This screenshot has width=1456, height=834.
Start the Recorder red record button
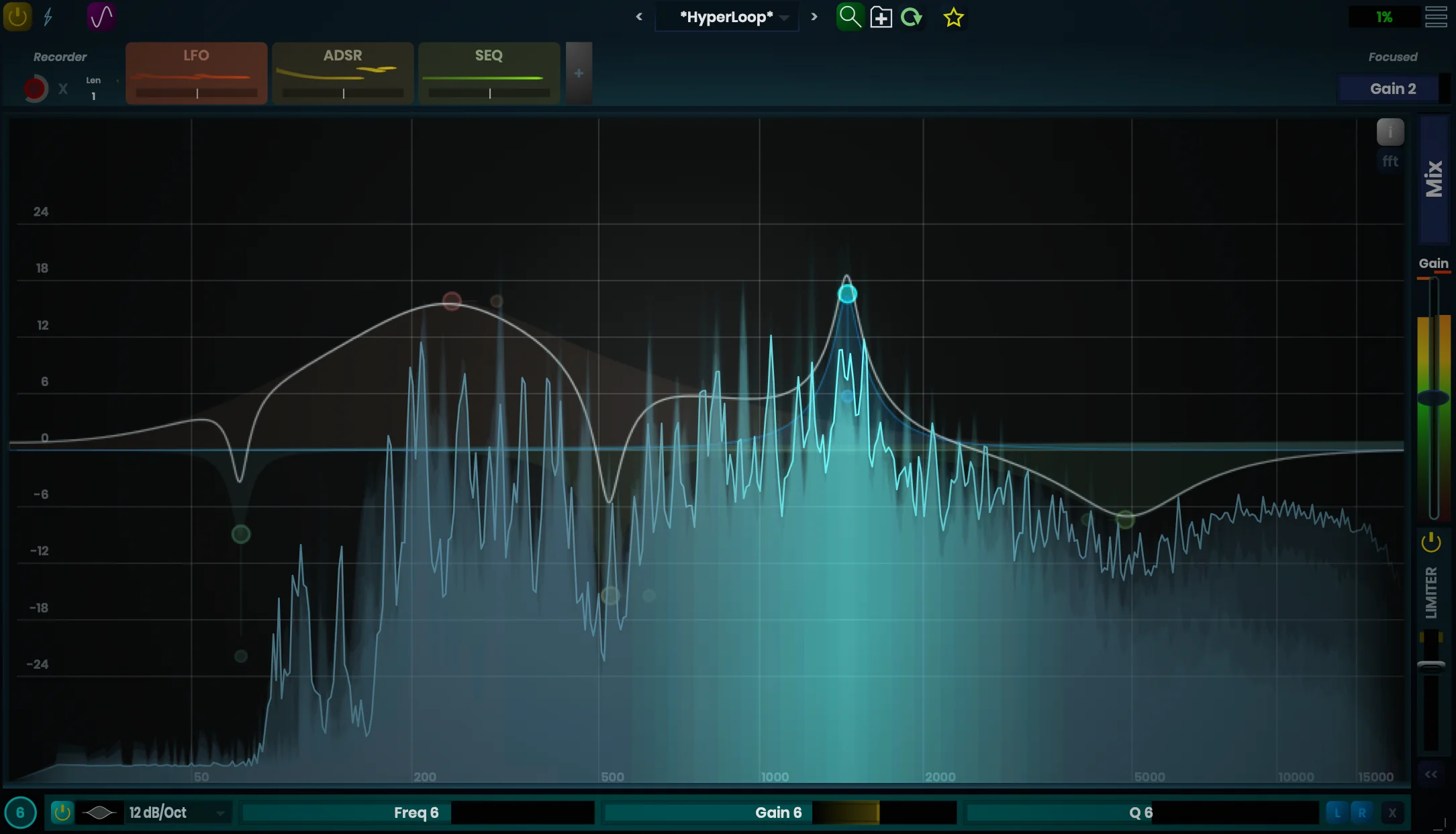[35, 89]
